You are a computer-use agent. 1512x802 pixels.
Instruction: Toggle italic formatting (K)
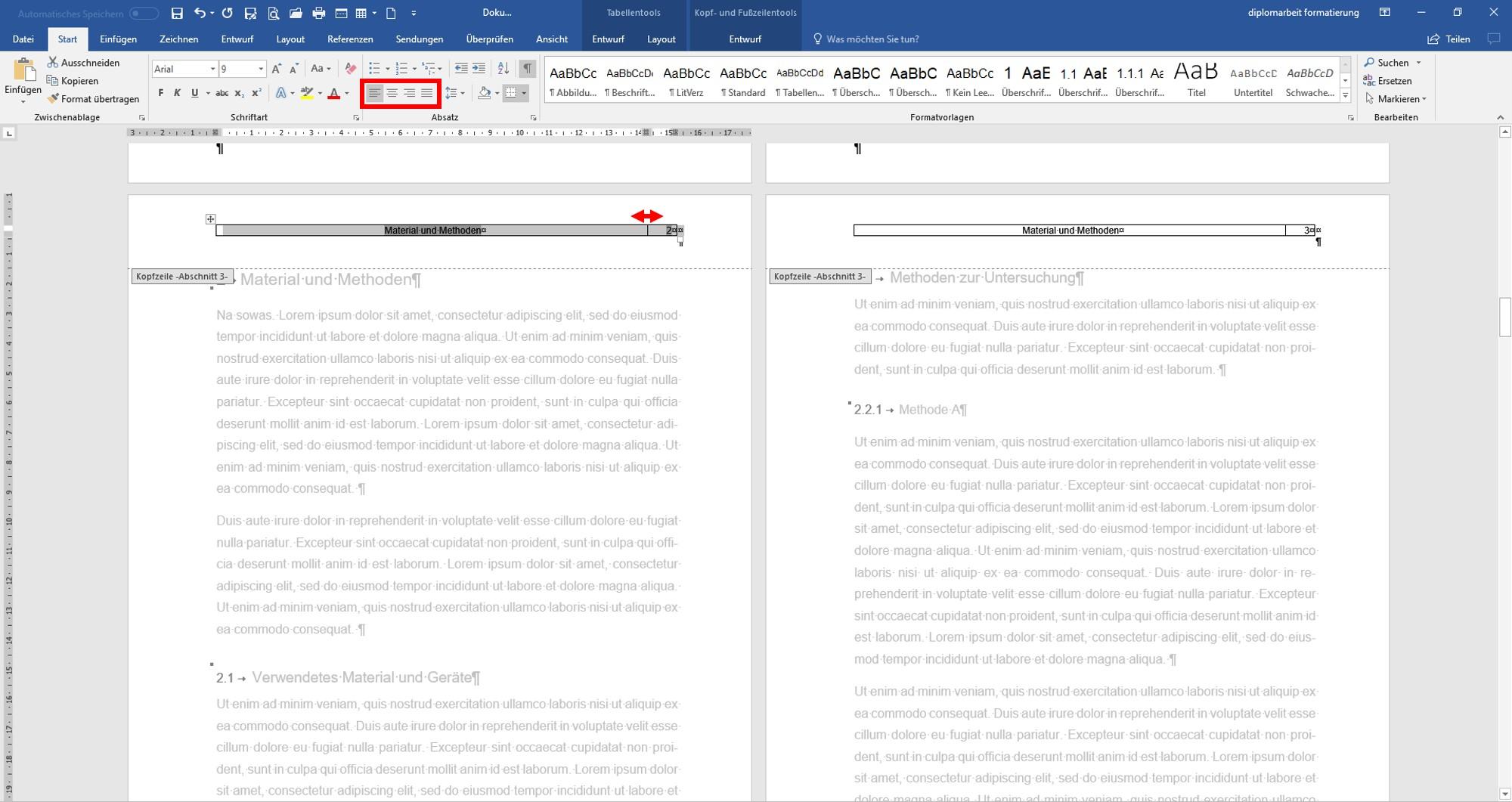point(177,93)
